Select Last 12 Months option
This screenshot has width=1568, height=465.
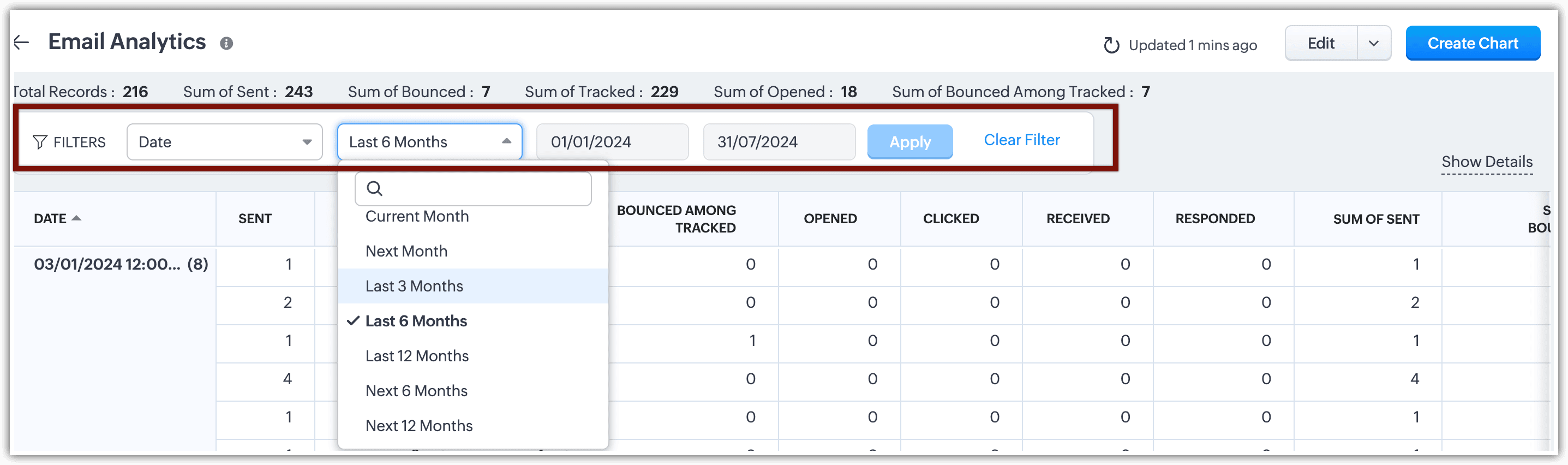coord(417,356)
